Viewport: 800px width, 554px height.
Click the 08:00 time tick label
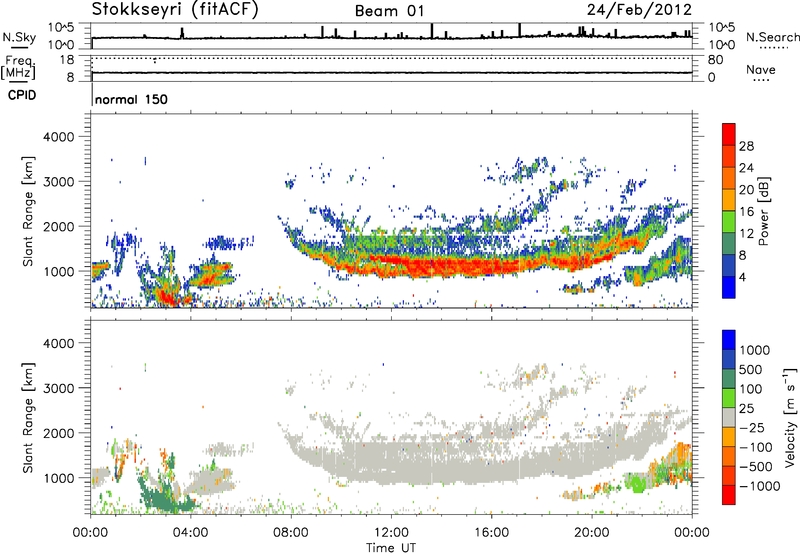coord(291,533)
